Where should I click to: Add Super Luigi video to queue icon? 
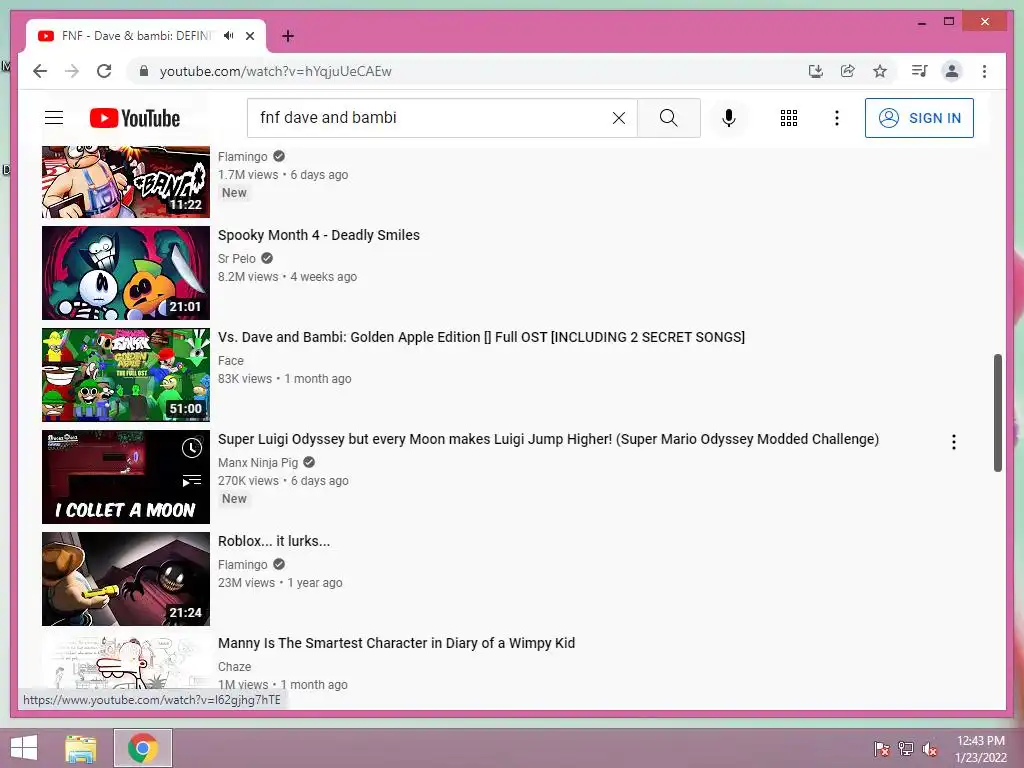point(192,481)
